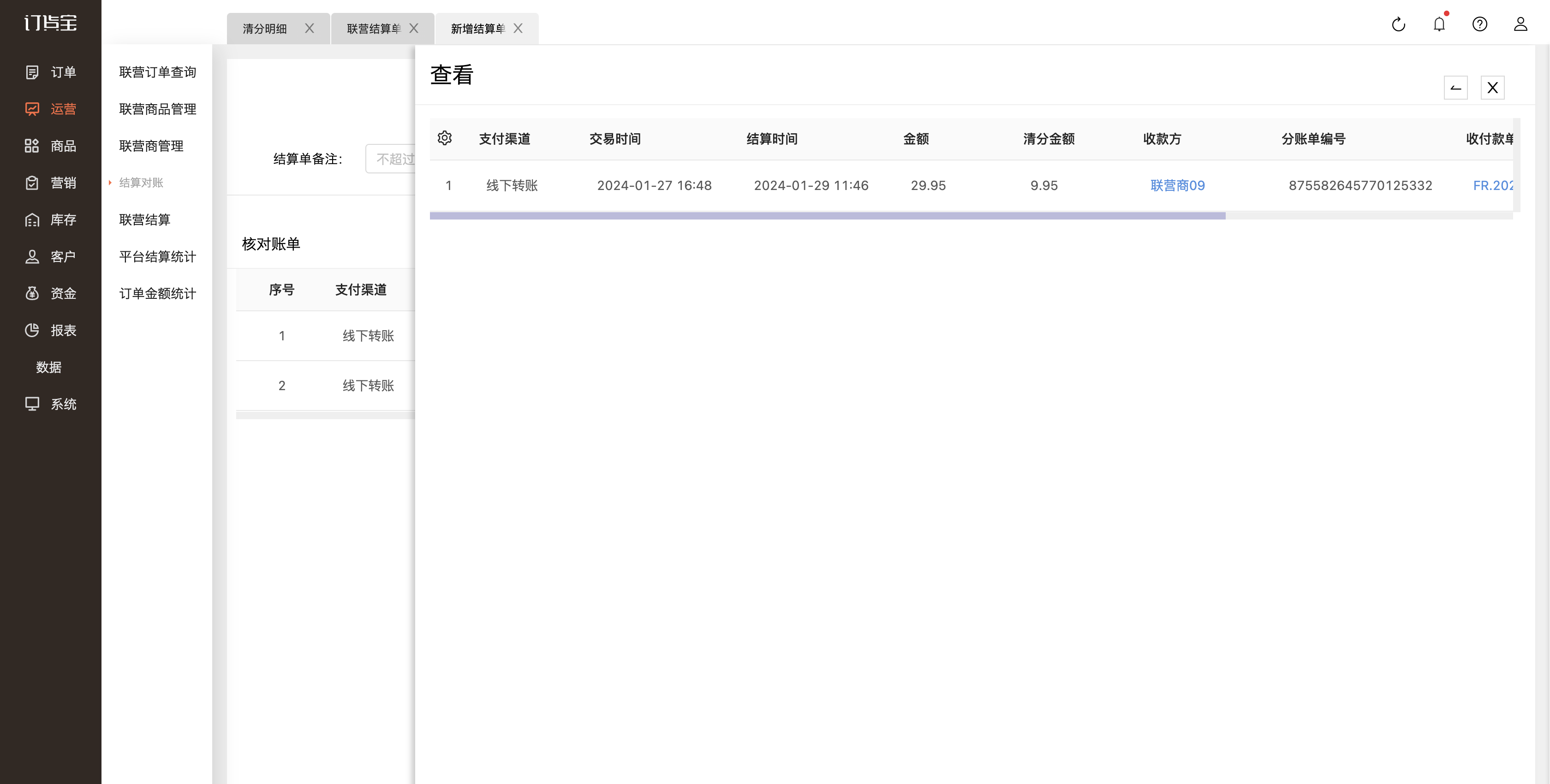Open the notification bell icon
Screen dimensions: 1550x784
tap(1439, 24)
